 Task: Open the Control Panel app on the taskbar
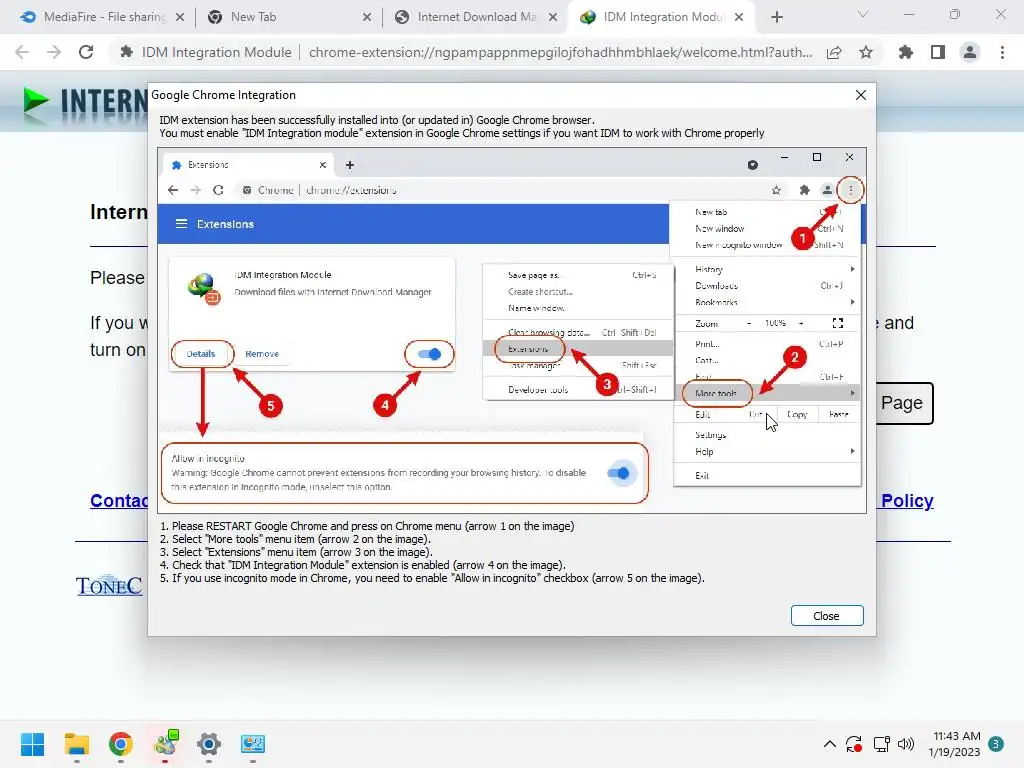pyautogui.click(x=253, y=744)
